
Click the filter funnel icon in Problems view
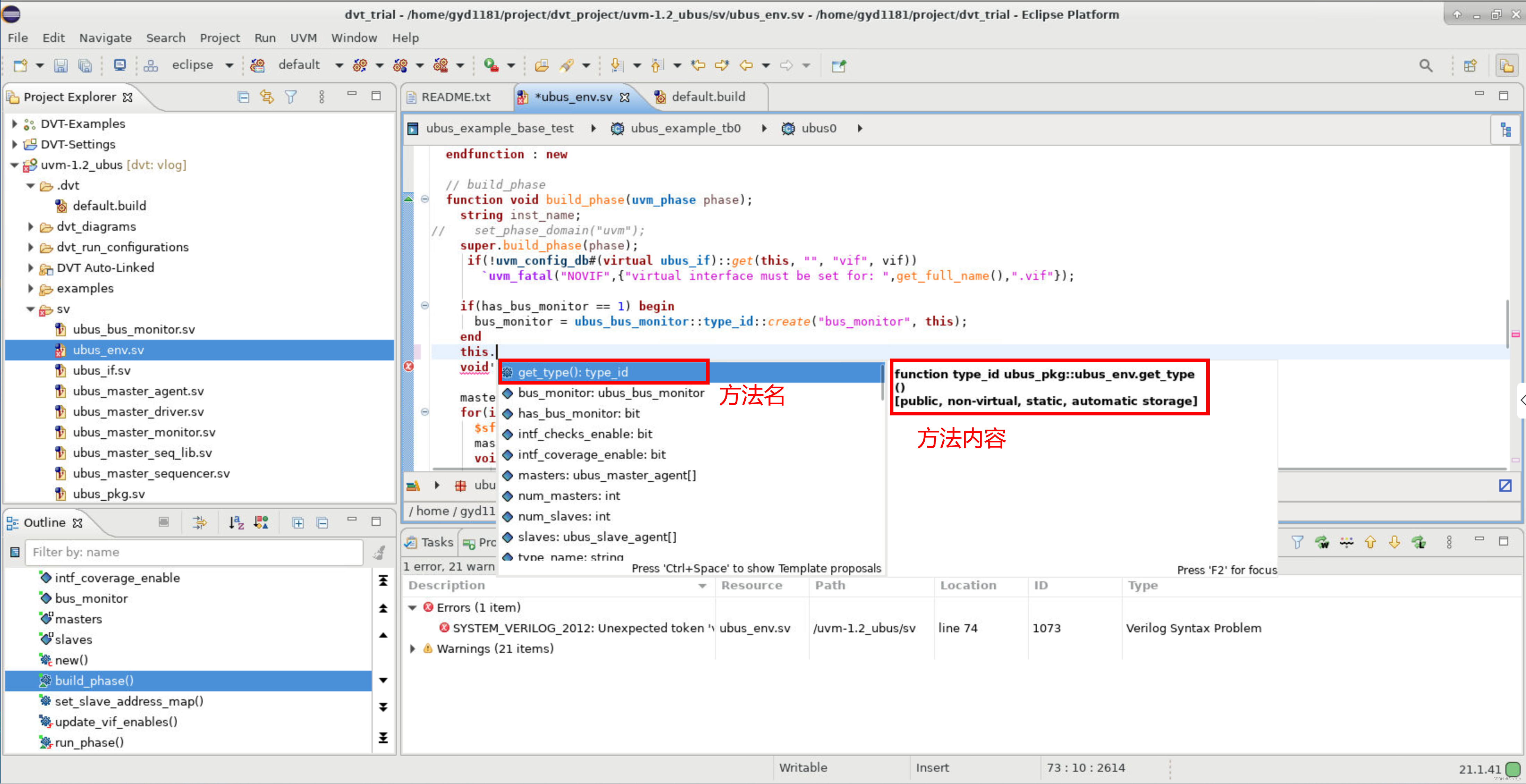coord(1297,542)
